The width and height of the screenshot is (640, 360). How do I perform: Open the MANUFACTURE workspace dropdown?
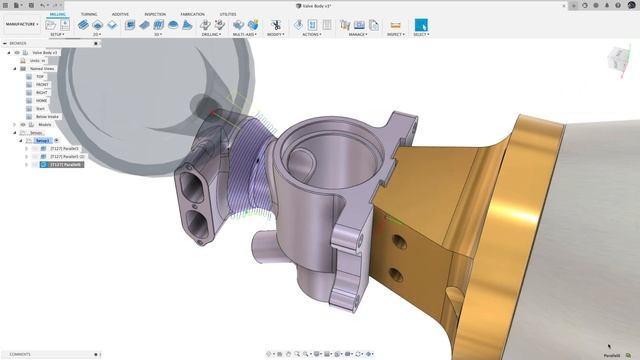pyautogui.click(x=22, y=24)
